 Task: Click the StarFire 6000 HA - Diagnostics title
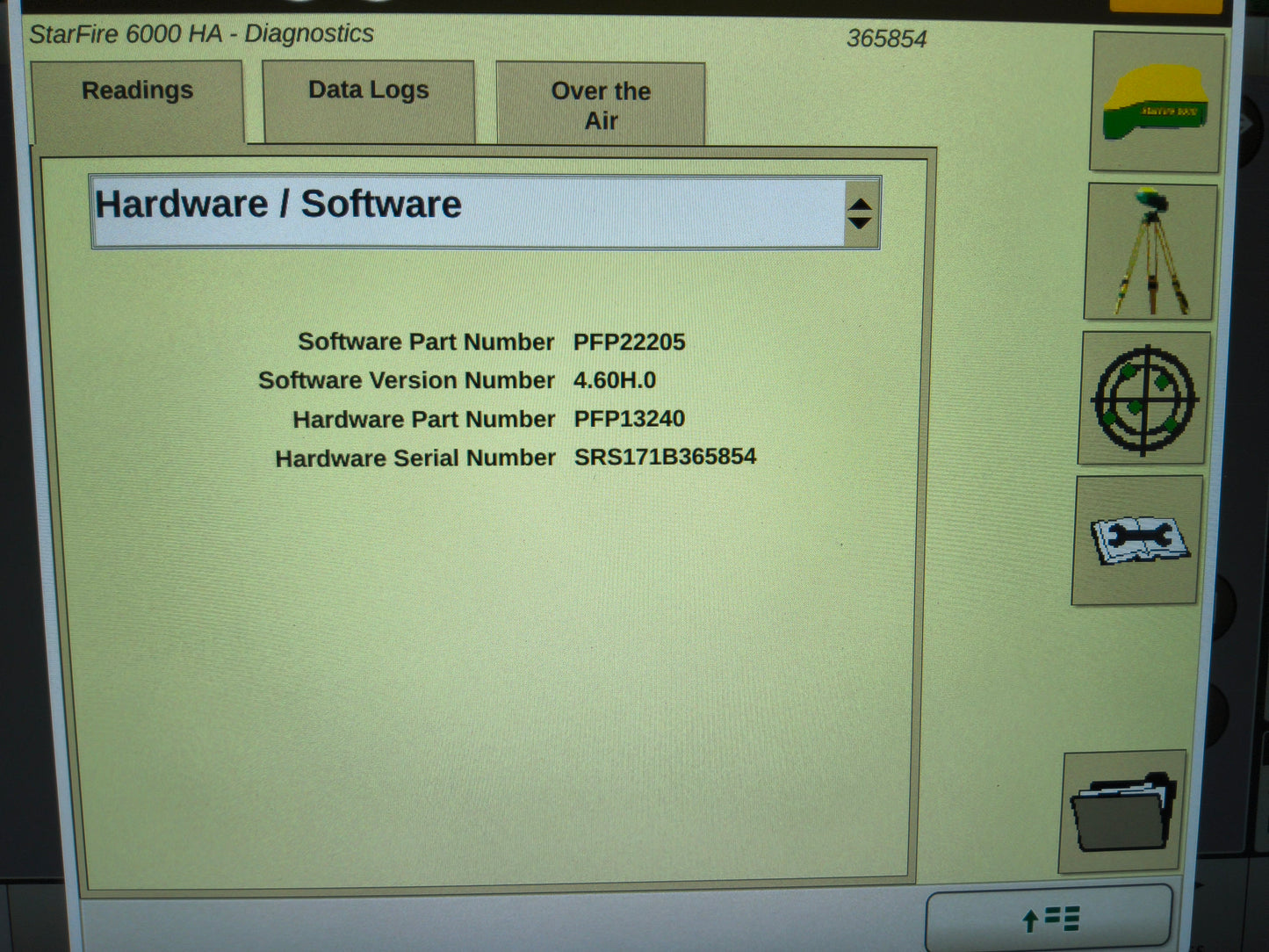201,34
